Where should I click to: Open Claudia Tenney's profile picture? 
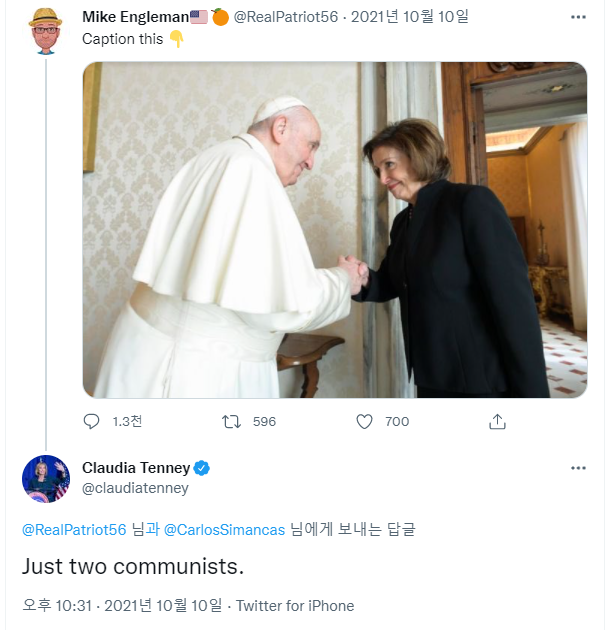tap(45, 478)
